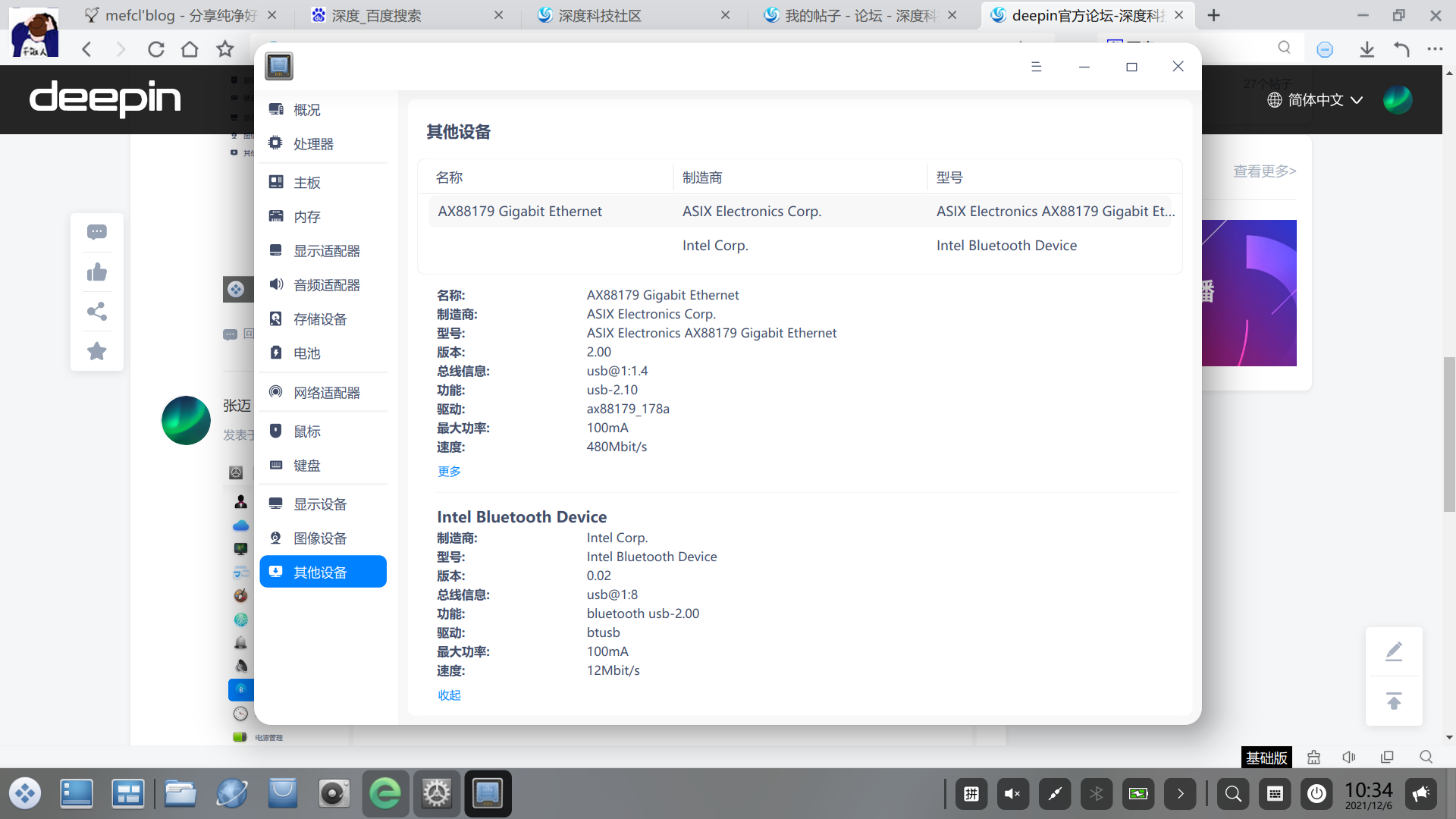Screen dimensions: 1456x819
Task: Select 处理器 in Device Manager sidebar
Action: pos(312,143)
